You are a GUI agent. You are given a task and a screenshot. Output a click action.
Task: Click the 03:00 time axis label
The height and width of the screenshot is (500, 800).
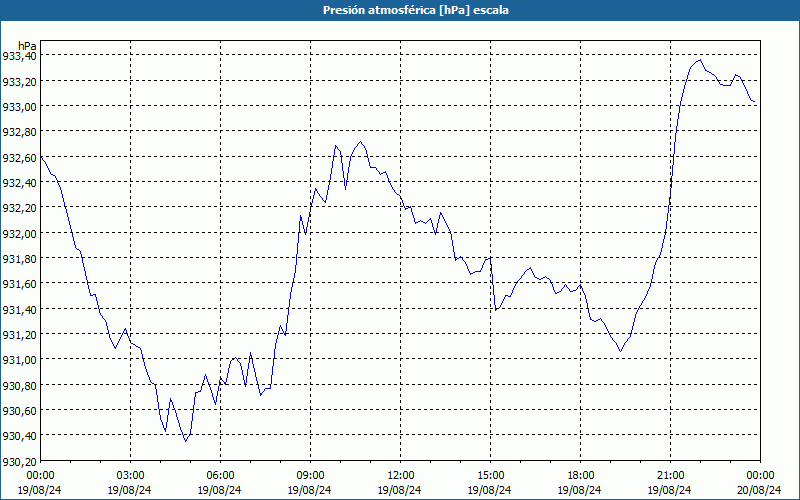130,475
